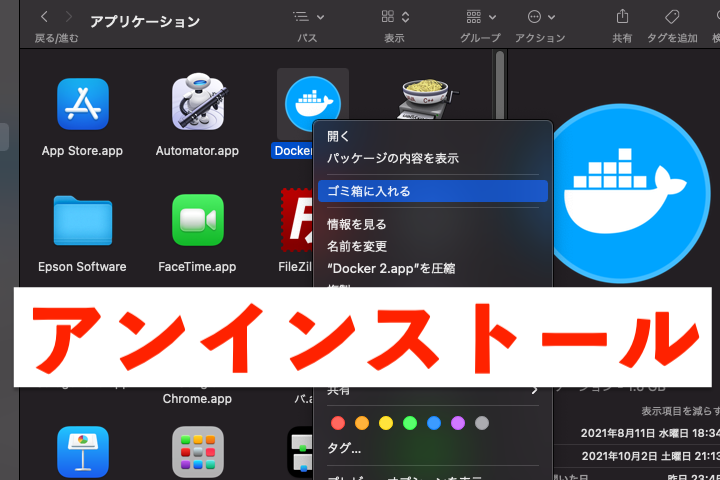Click the Automator.app name label

[197, 151]
